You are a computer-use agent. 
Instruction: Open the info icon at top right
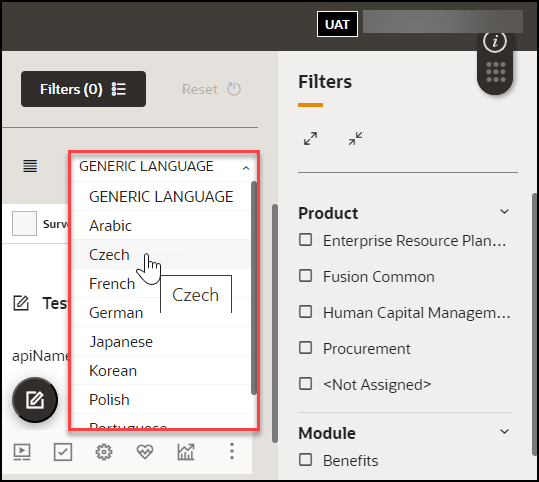point(495,42)
